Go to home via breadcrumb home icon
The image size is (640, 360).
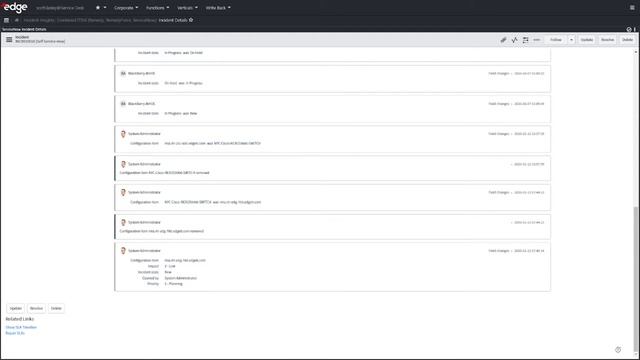pos(17,20)
